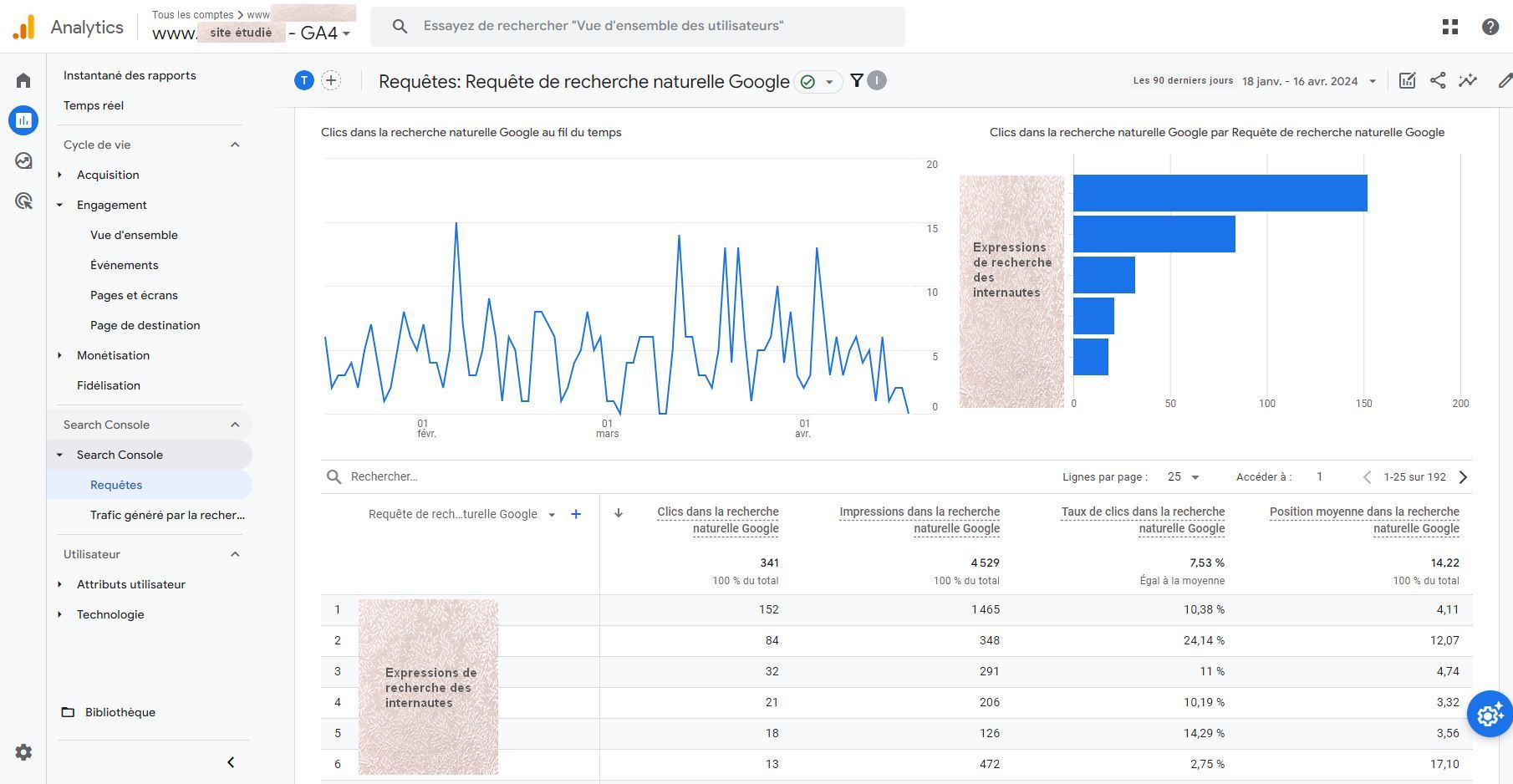Open the report status dropdown arrow
This screenshot has height=784, width=1513.
coord(829,82)
